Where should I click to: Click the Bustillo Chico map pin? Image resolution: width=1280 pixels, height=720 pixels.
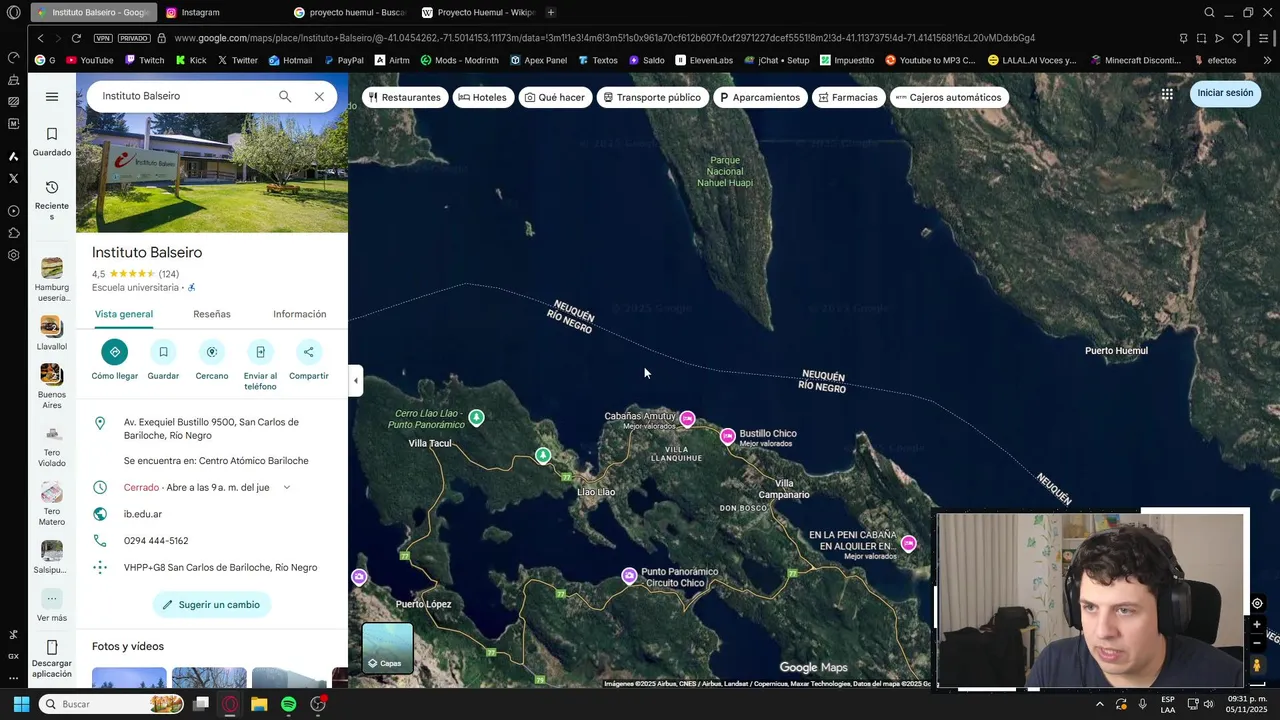coord(728,436)
